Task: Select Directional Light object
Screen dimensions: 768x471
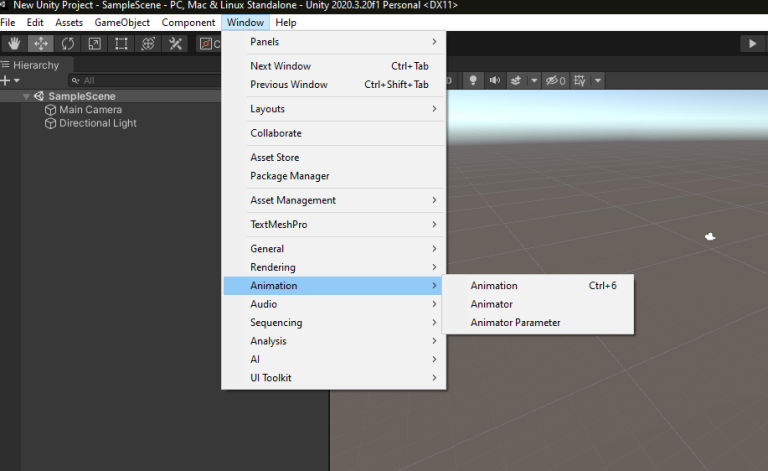Action: pos(97,123)
